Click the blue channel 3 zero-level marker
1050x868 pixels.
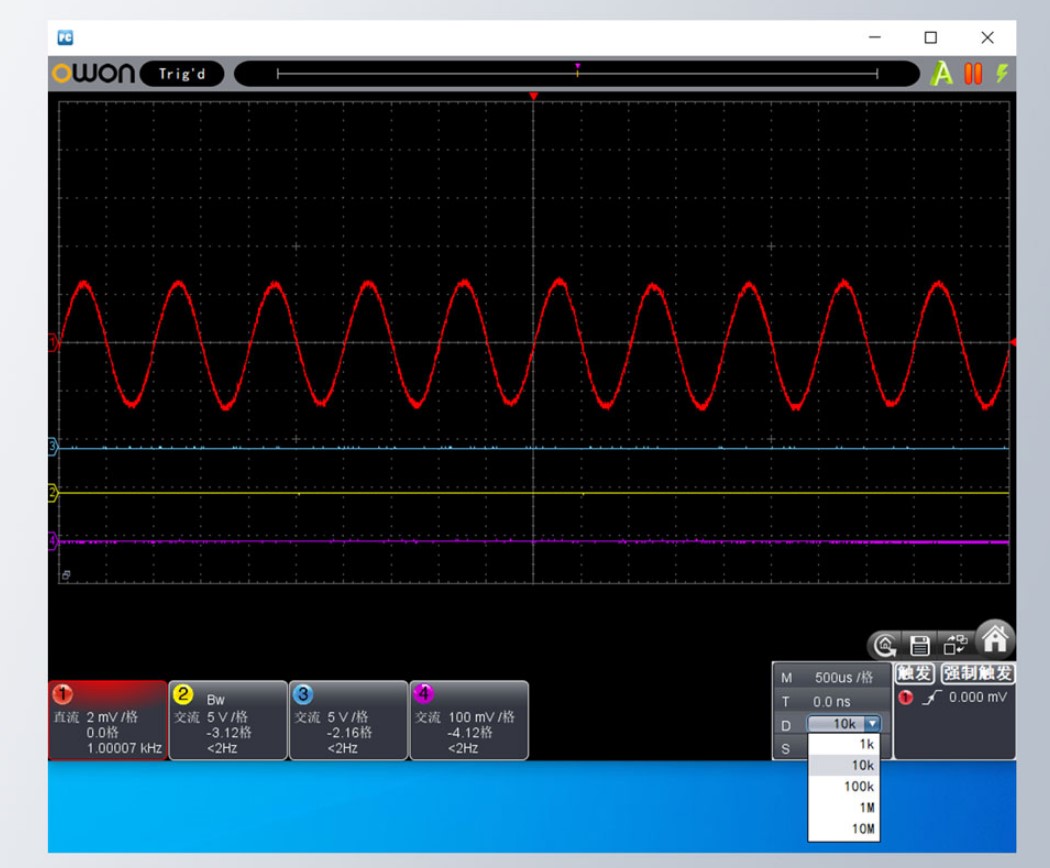tap(54, 447)
